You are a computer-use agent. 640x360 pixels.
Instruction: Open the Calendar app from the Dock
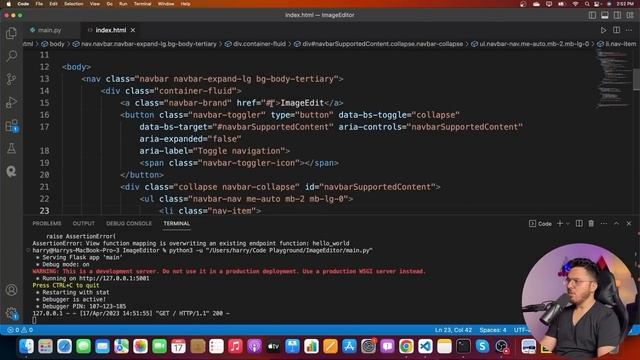tap(178, 346)
